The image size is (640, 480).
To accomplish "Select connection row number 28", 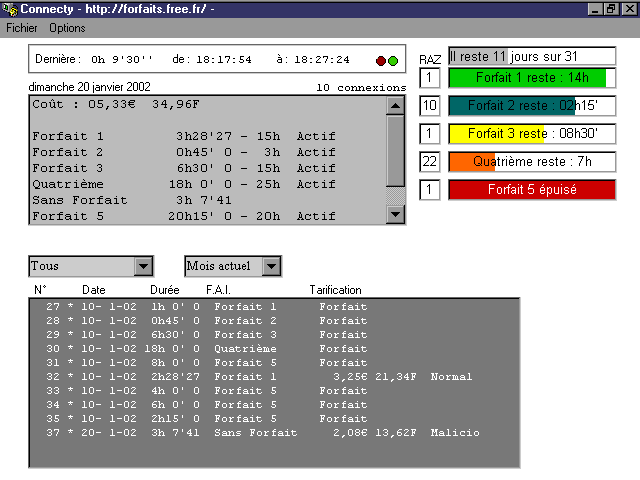I will tap(274, 321).
